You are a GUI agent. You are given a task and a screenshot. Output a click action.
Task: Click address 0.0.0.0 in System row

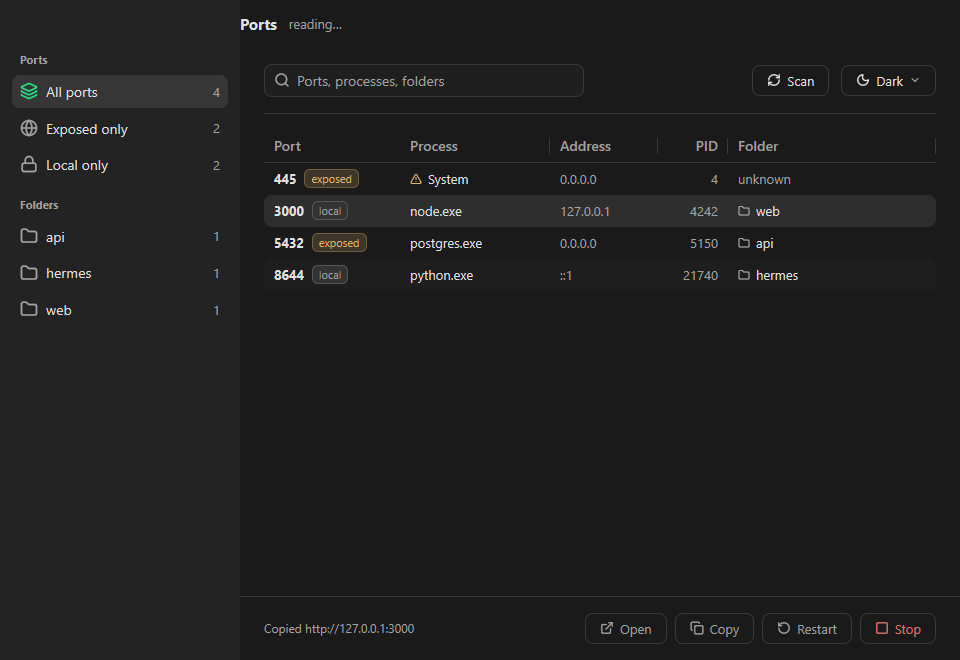coord(578,179)
